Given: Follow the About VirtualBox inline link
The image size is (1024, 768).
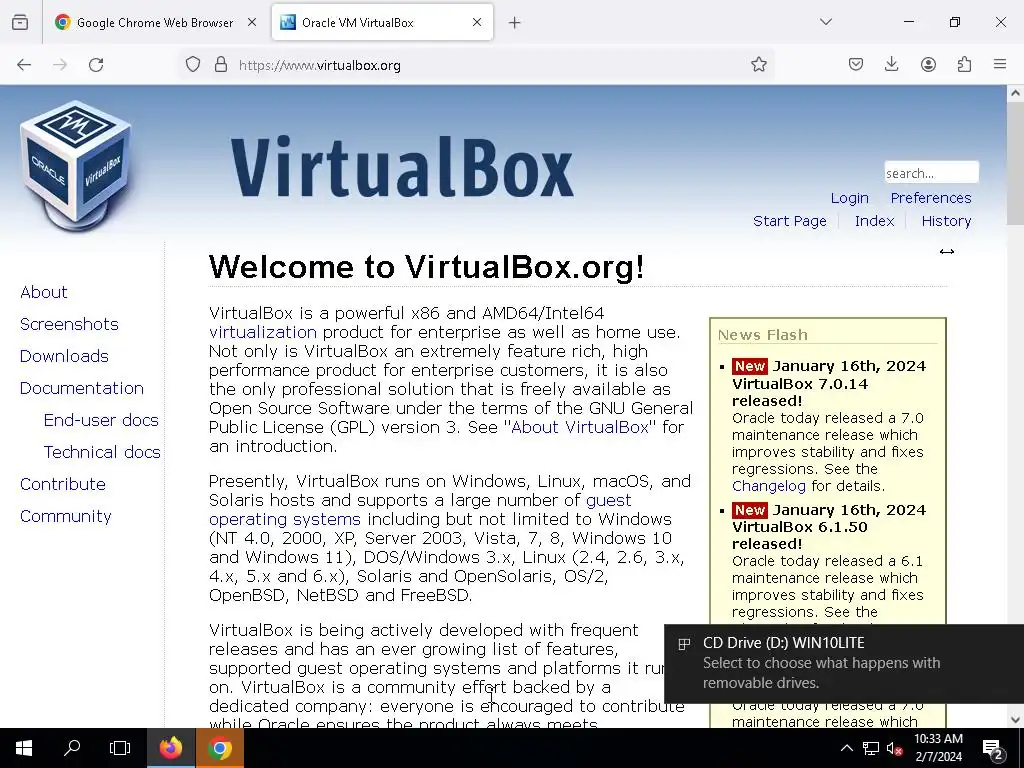Looking at the screenshot, I should [580, 427].
